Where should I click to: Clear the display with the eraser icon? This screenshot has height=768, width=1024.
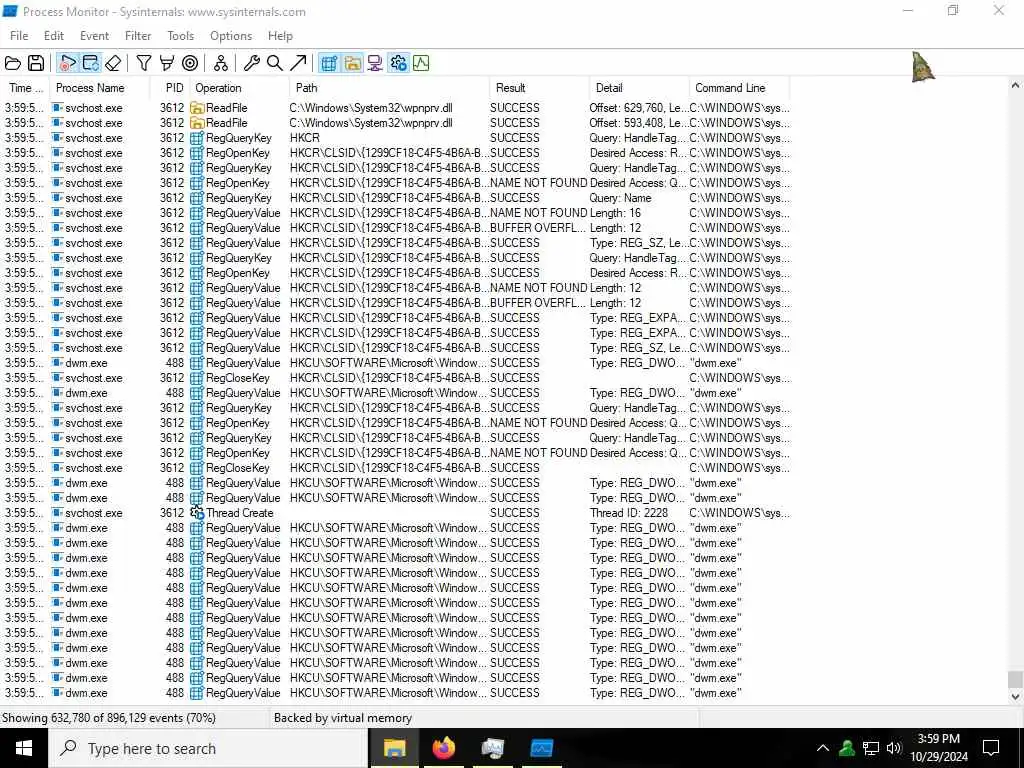[x=113, y=63]
